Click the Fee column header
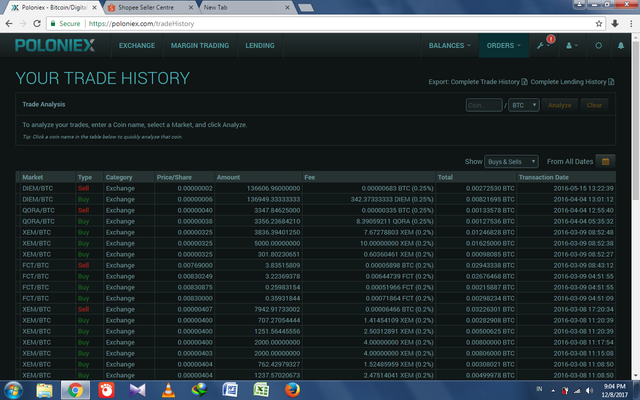 [x=309, y=177]
